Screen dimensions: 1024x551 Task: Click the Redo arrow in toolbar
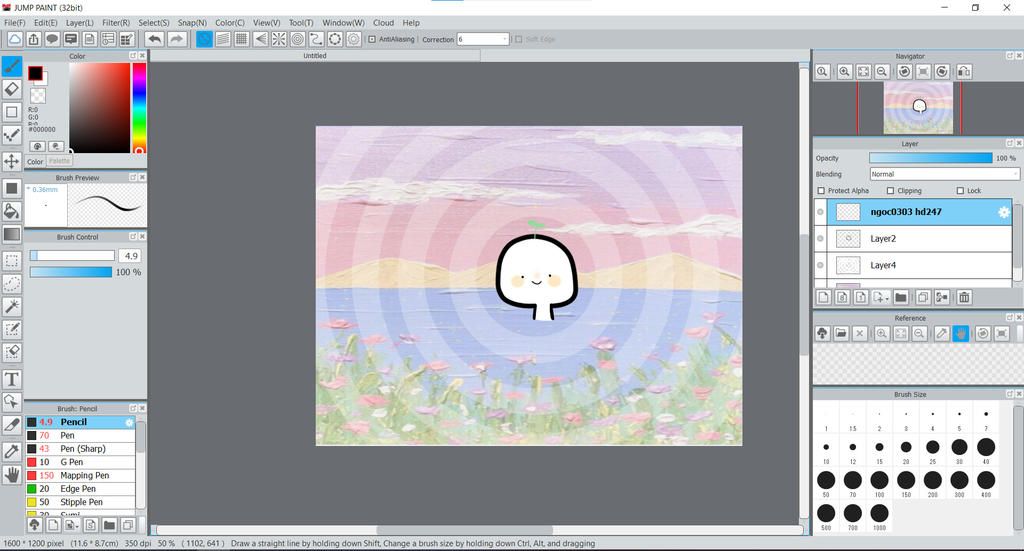point(177,39)
